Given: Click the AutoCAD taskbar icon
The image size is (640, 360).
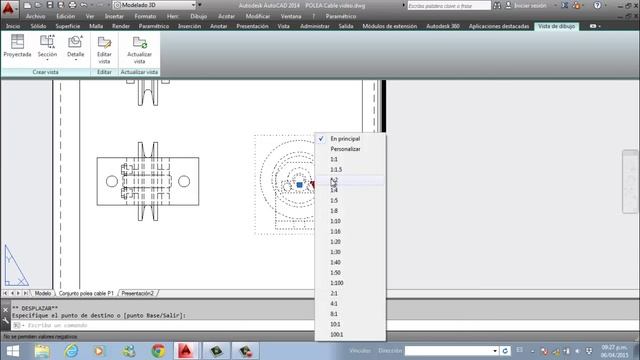Looking at the screenshot, I should (185, 351).
